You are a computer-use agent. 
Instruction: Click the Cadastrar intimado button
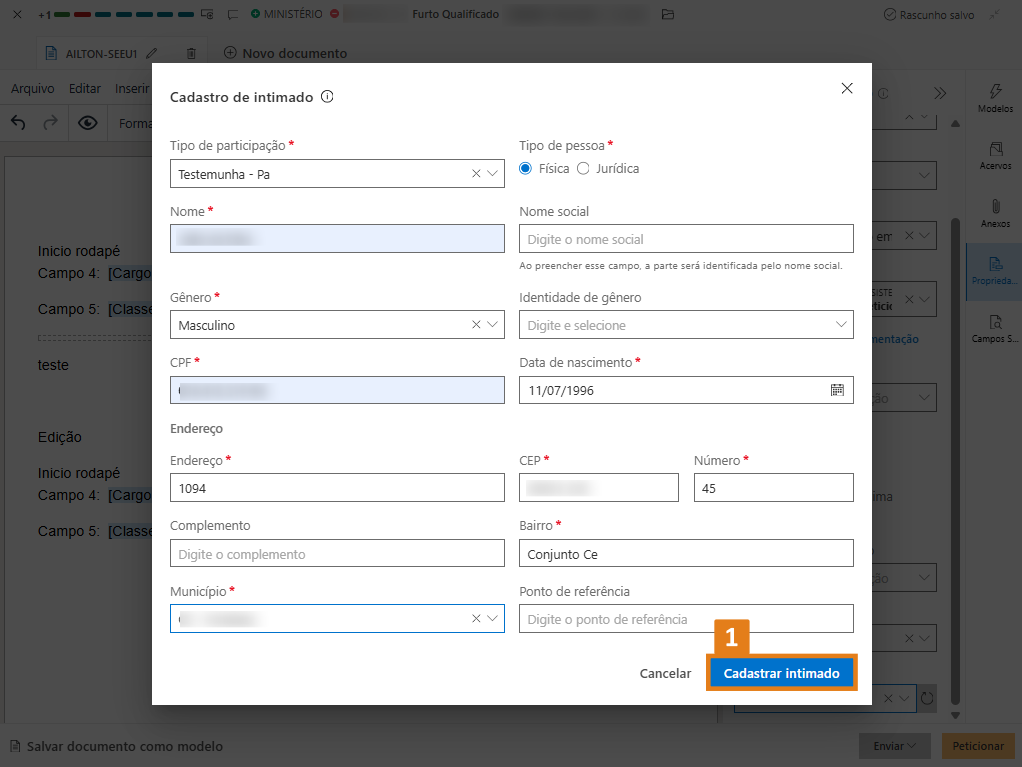click(x=781, y=673)
